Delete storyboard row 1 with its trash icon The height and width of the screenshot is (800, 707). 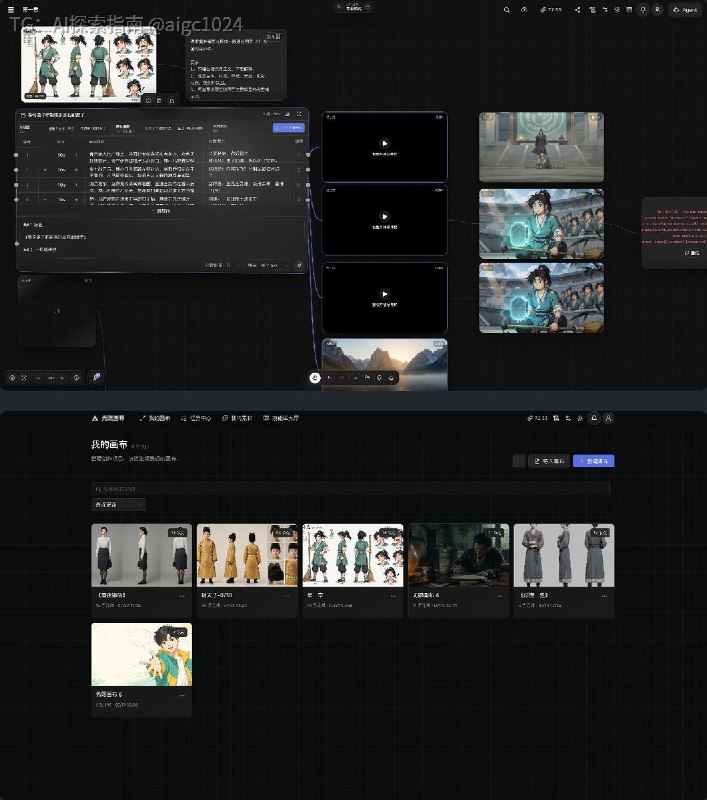(299, 155)
